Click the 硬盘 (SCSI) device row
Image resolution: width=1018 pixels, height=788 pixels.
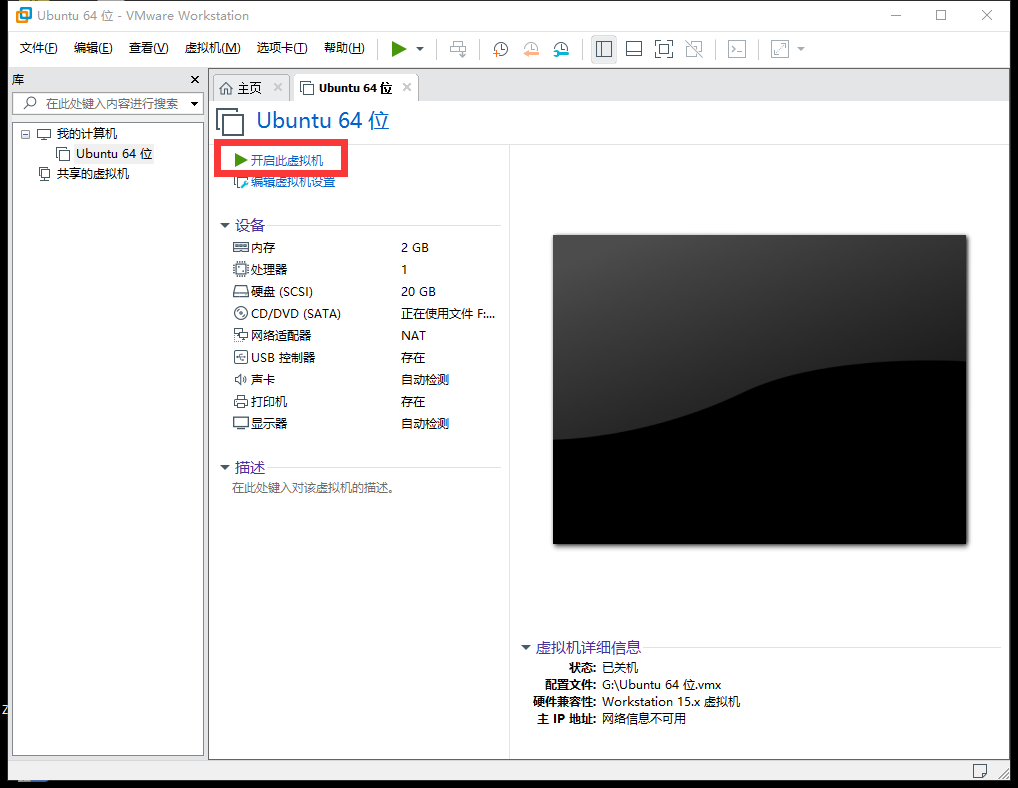366,291
